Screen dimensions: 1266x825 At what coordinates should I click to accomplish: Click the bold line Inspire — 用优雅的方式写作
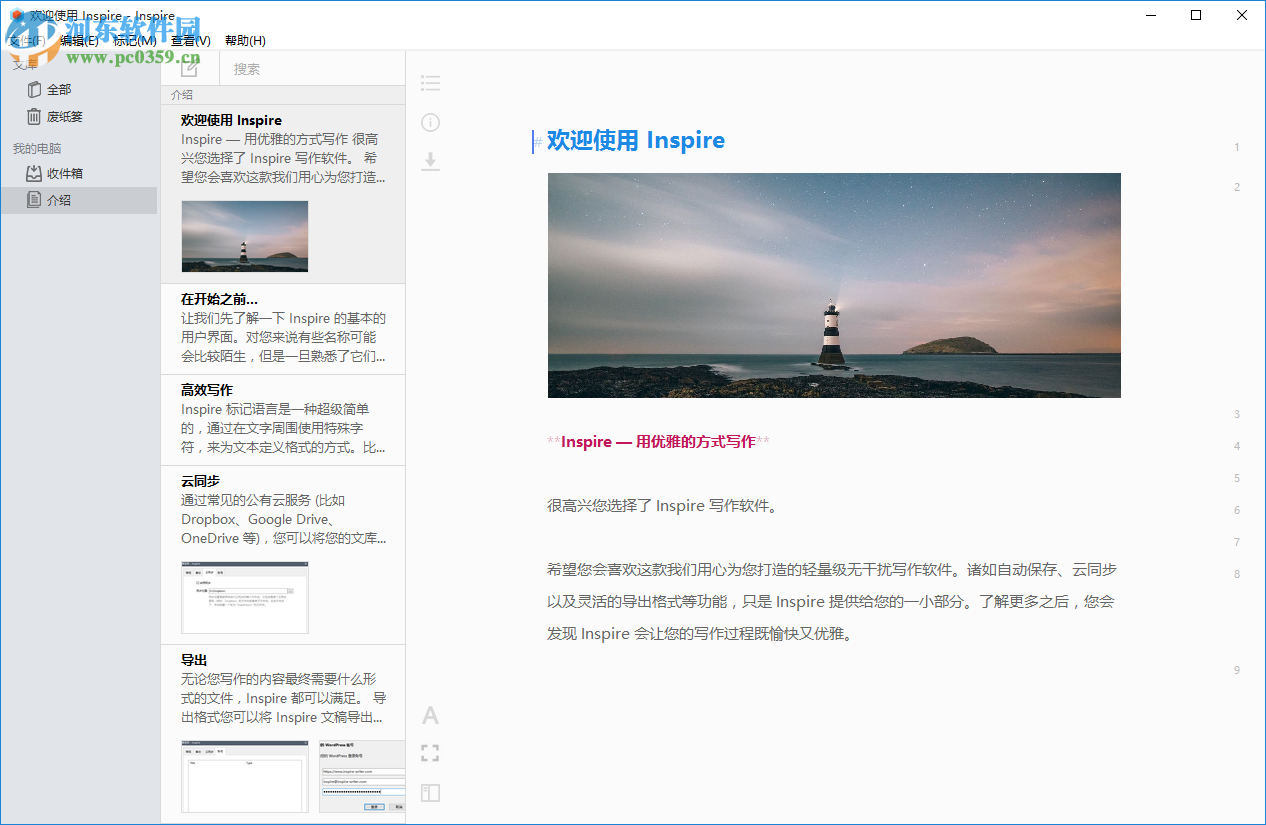tap(659, 442)
